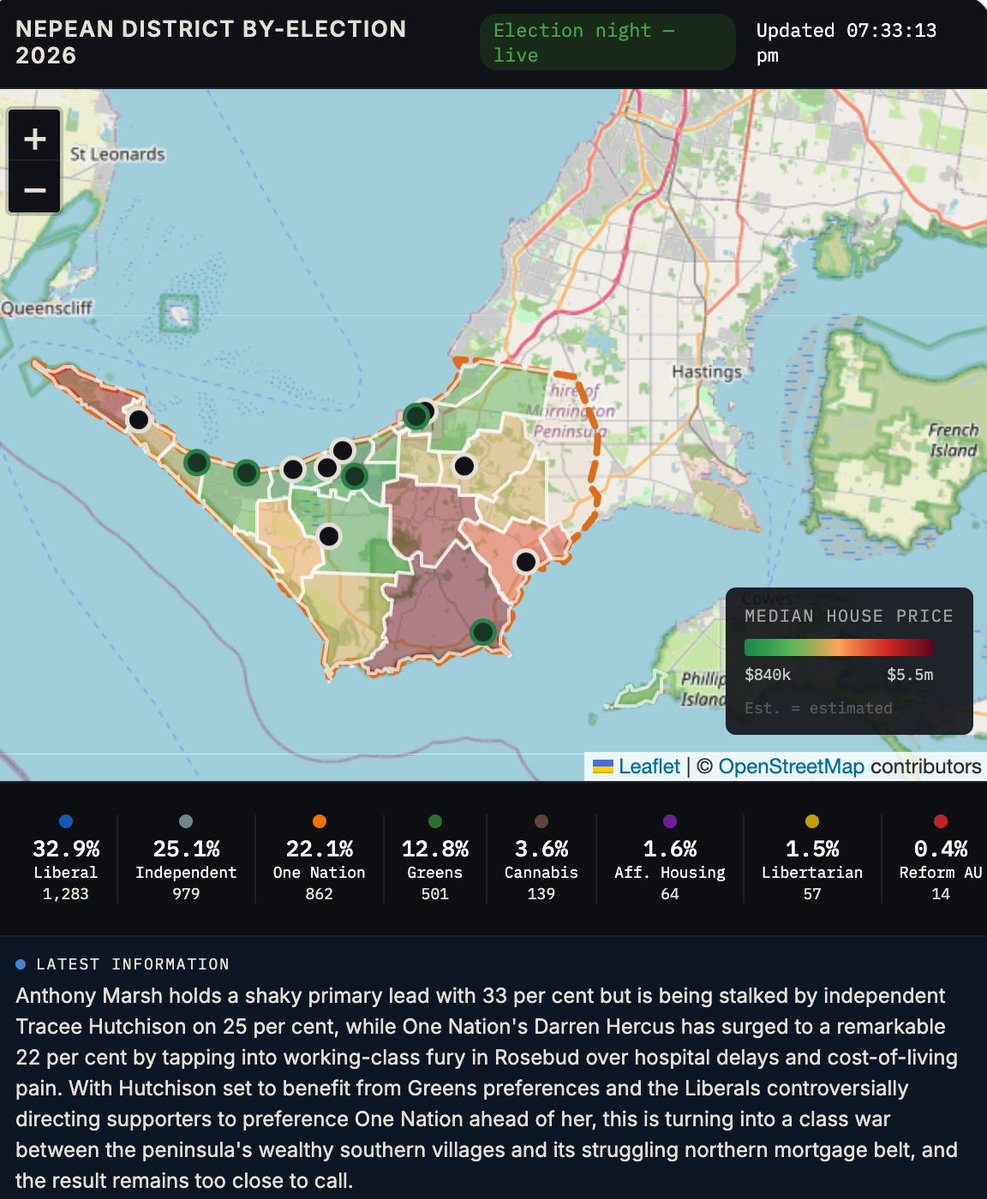Open the OpenStreetMap attribution link

pyautogui.click(x=791, y=766)
